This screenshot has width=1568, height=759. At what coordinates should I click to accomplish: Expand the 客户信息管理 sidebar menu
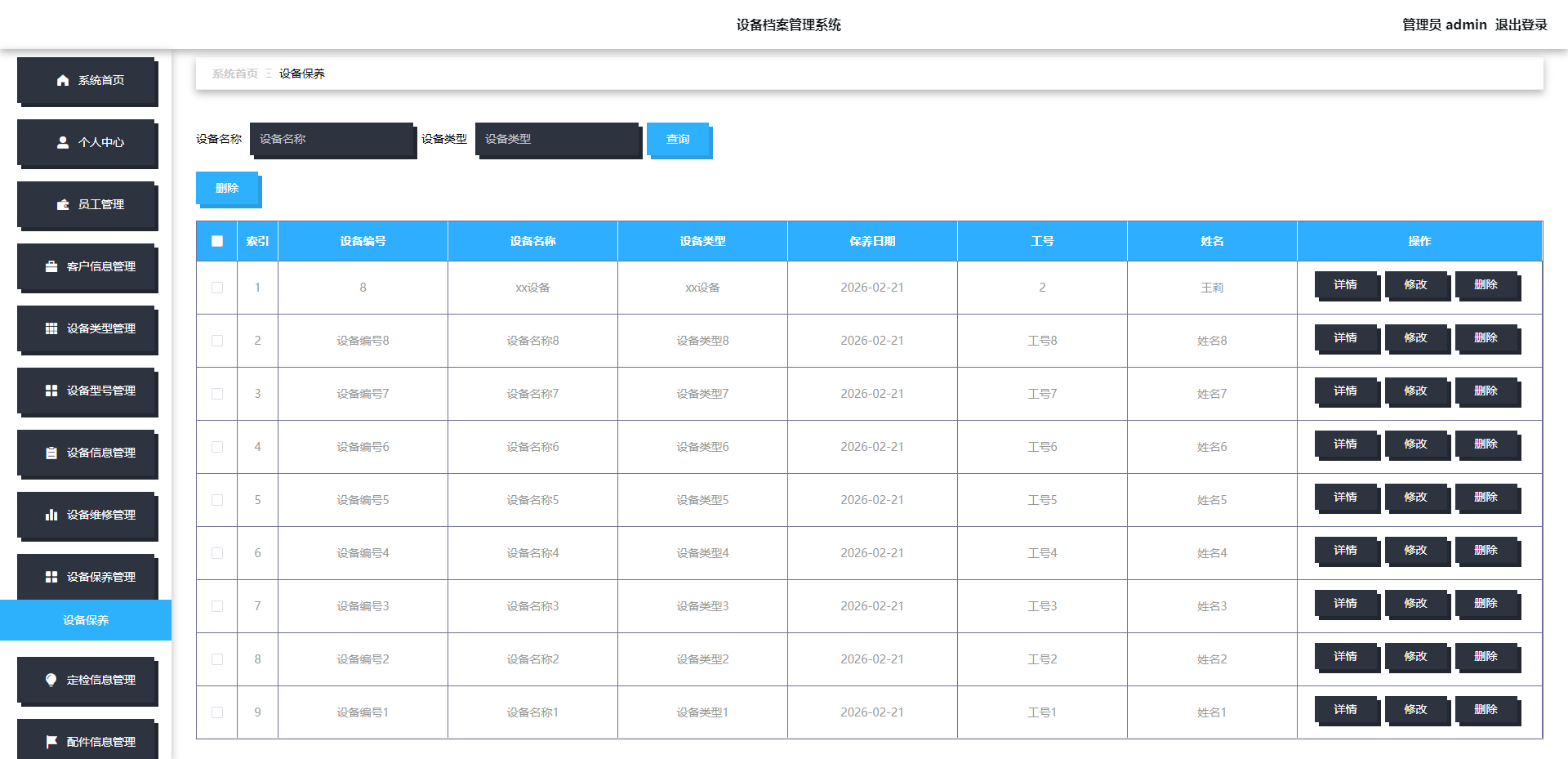coord(87,267)
